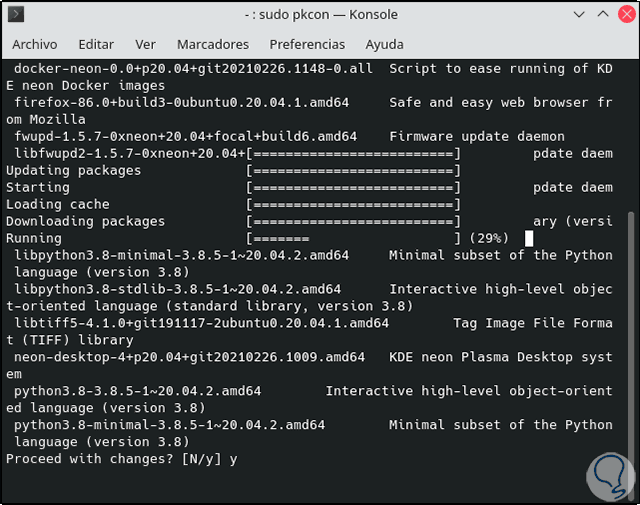640x505 pixels.
Task: Open the Ayuda menu
Action: click(x=385, y=45)
